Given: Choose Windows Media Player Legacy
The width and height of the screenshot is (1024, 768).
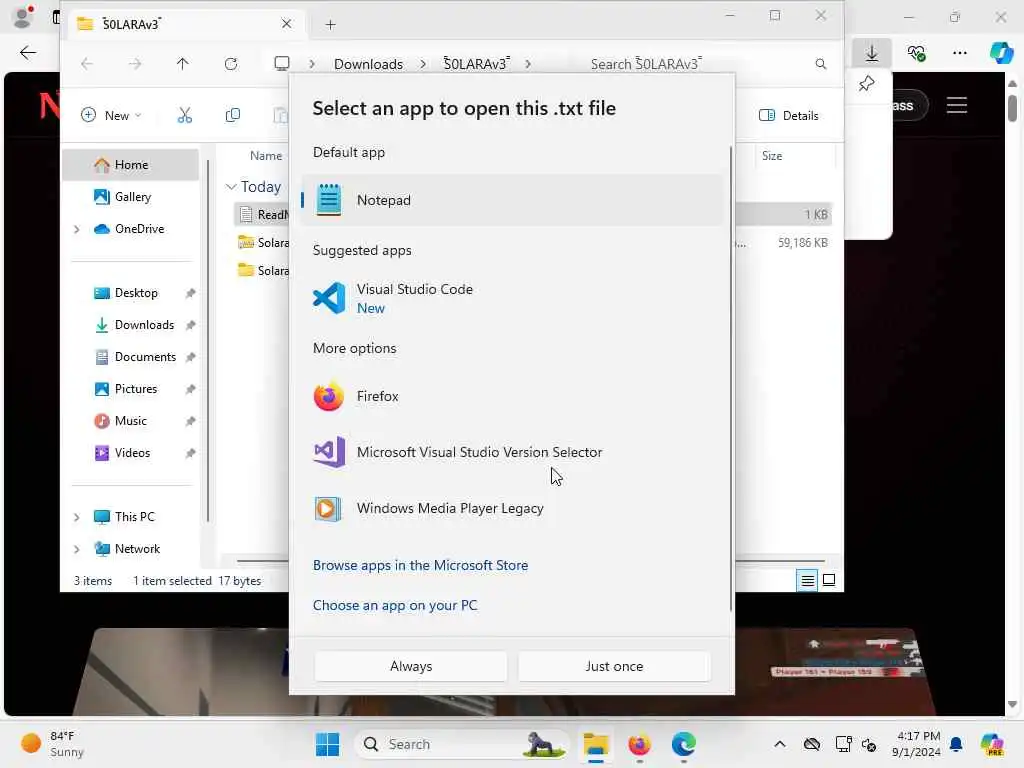Looking at the screenshot, I should pyautogui.click(x=512, y=508).
